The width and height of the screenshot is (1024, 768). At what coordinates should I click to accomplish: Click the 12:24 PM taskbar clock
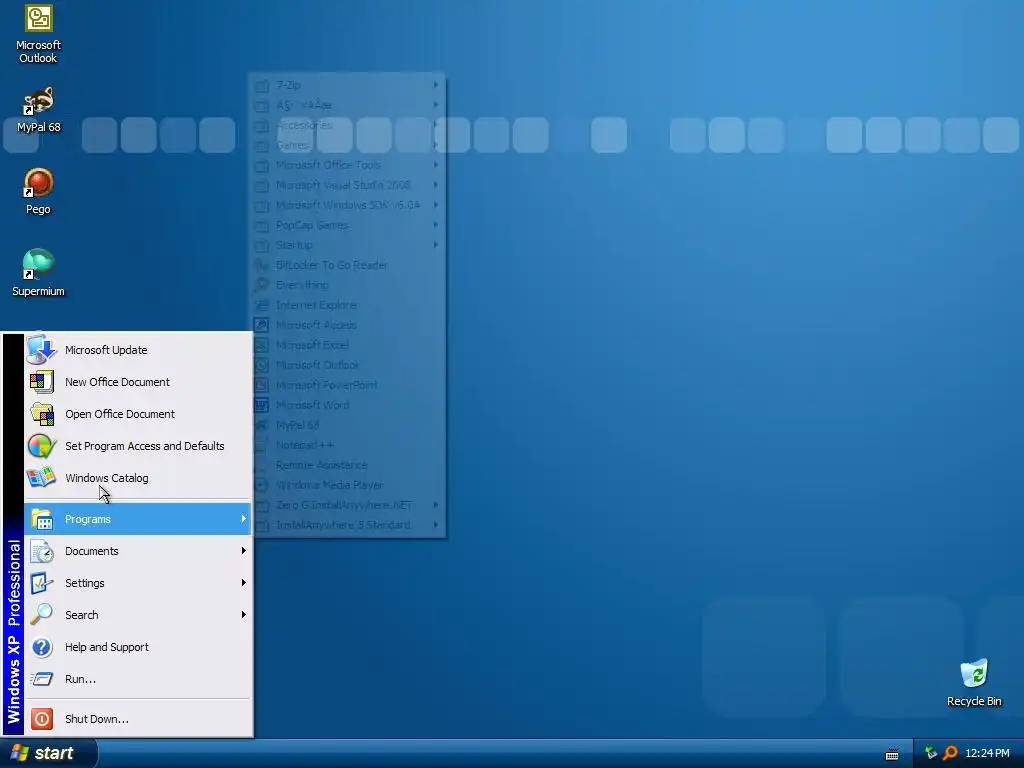coord(987,753)
